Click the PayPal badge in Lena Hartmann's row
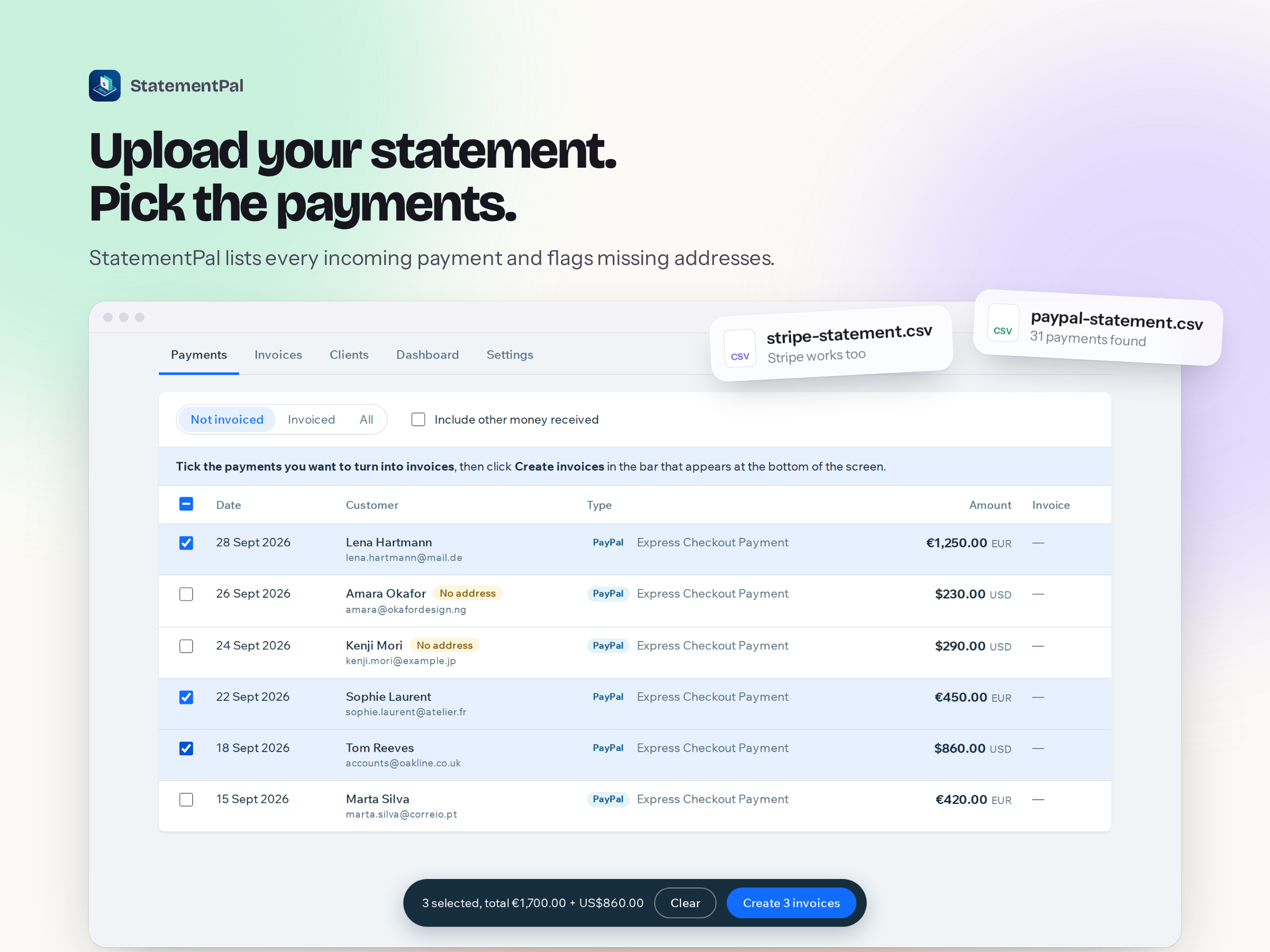 [x=608, y=542]
